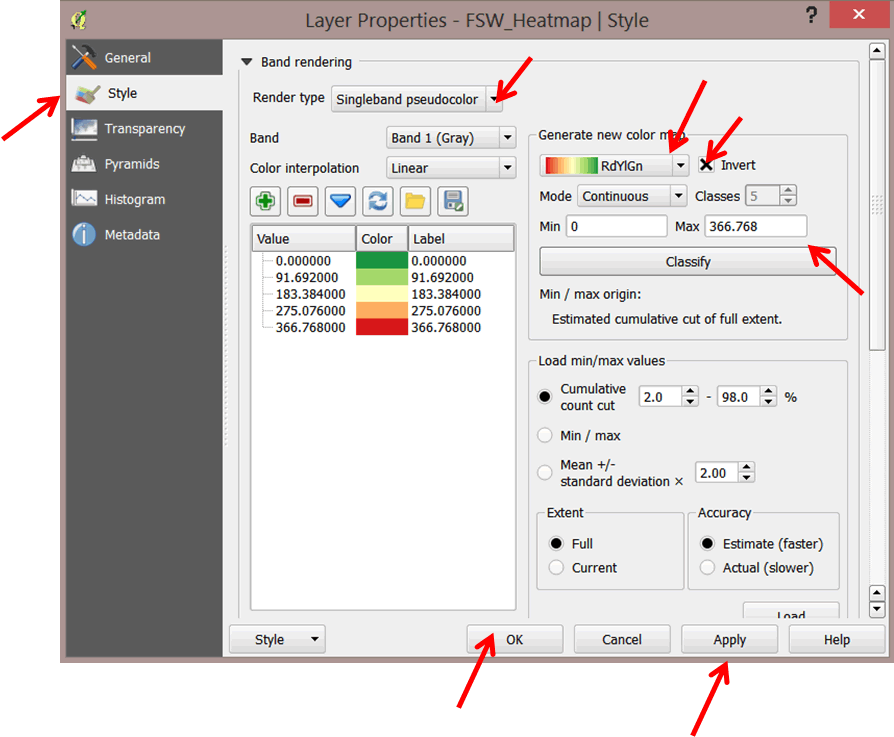
Task: Collapse the Band rendering group
Action: click(246, 62)
